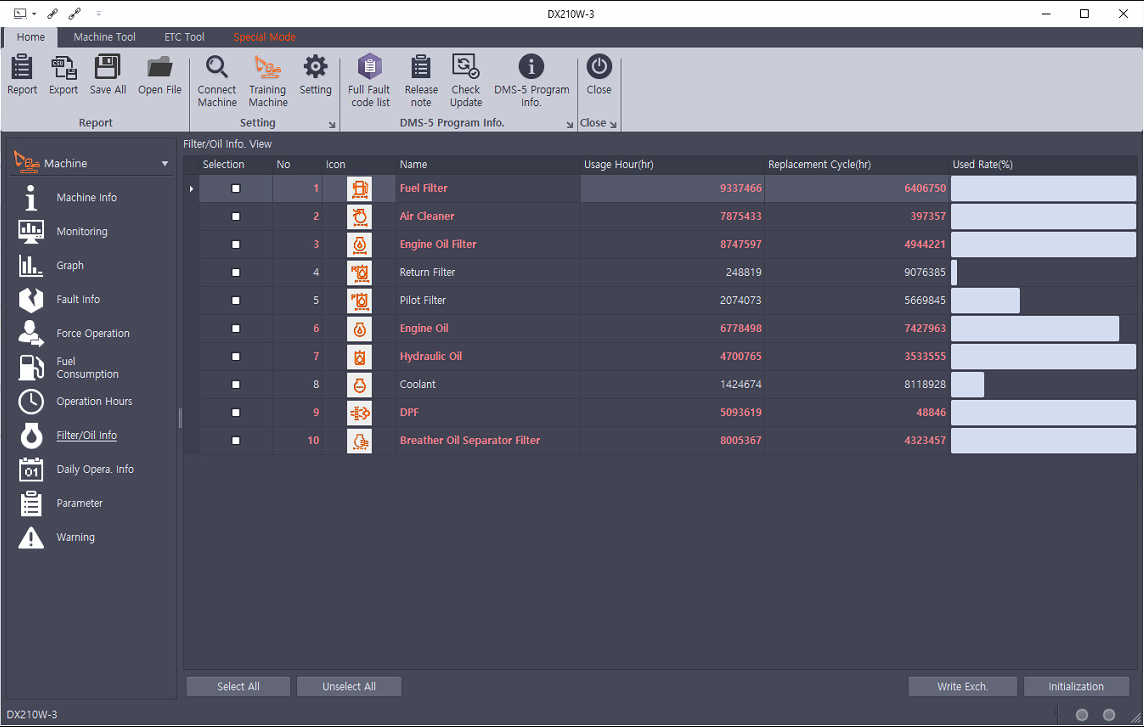The width and height of the screenshot is (1144, 727).
Task: Tick the Coolant checkbox
Action: click(x=236, y=384)
